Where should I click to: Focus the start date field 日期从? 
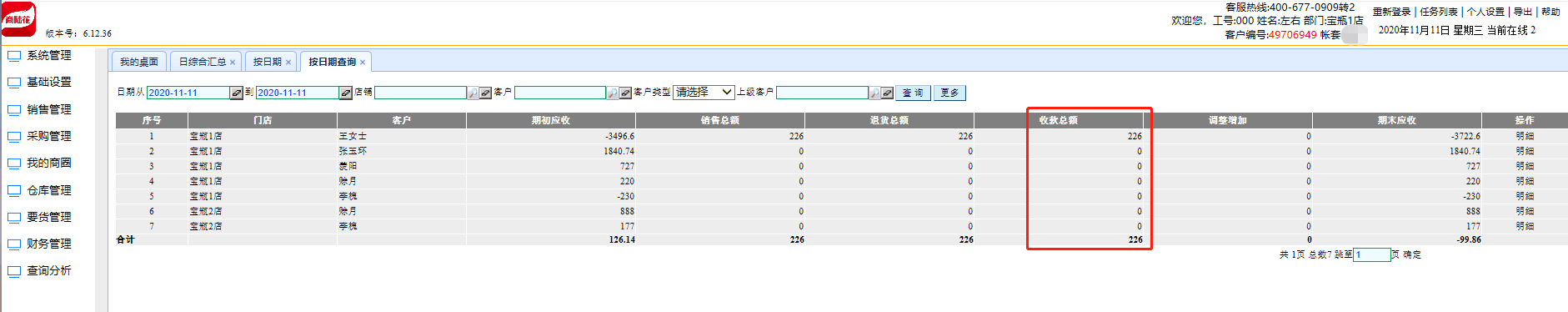coord(188,93)
